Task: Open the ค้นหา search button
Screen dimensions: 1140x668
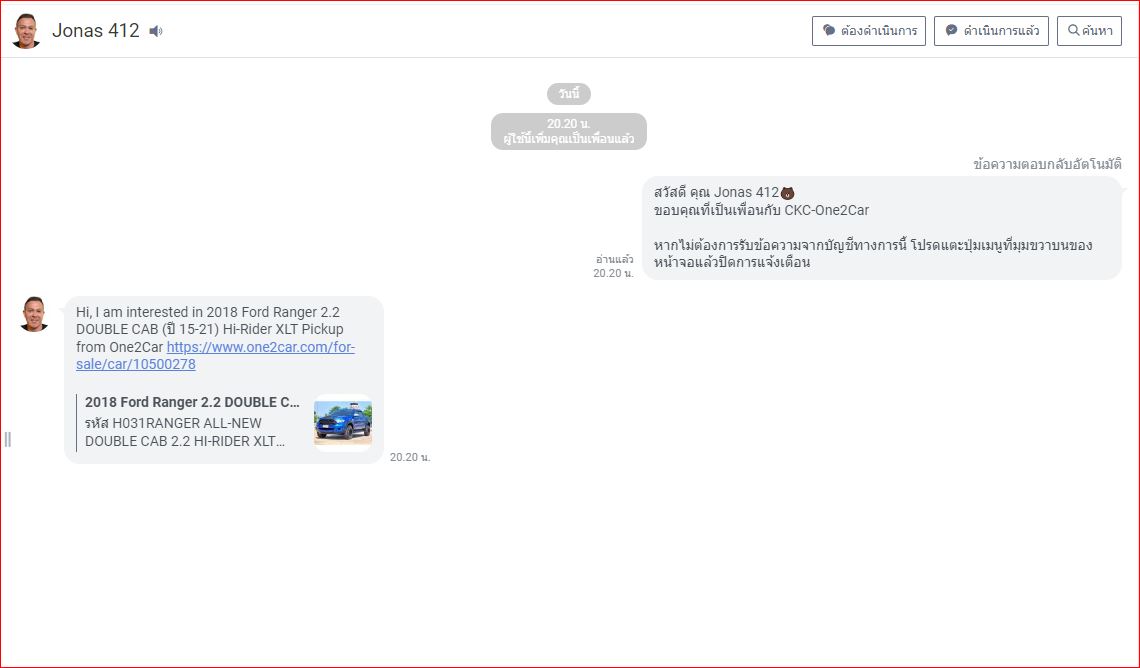Action: (1089, 31)
